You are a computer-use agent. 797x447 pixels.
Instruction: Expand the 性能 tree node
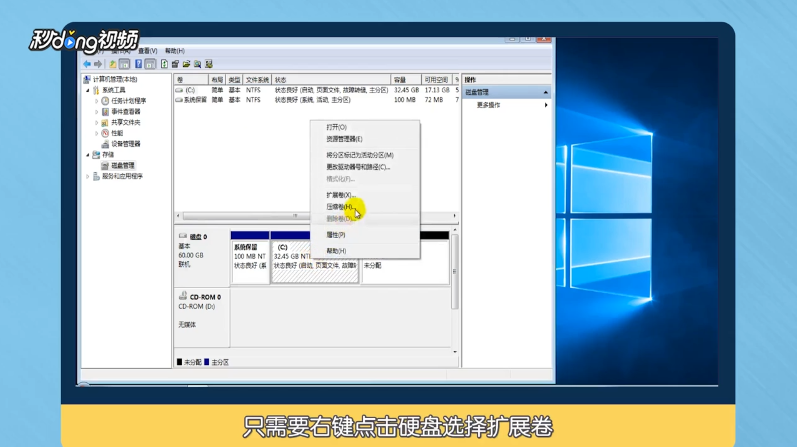click(97, 133)
